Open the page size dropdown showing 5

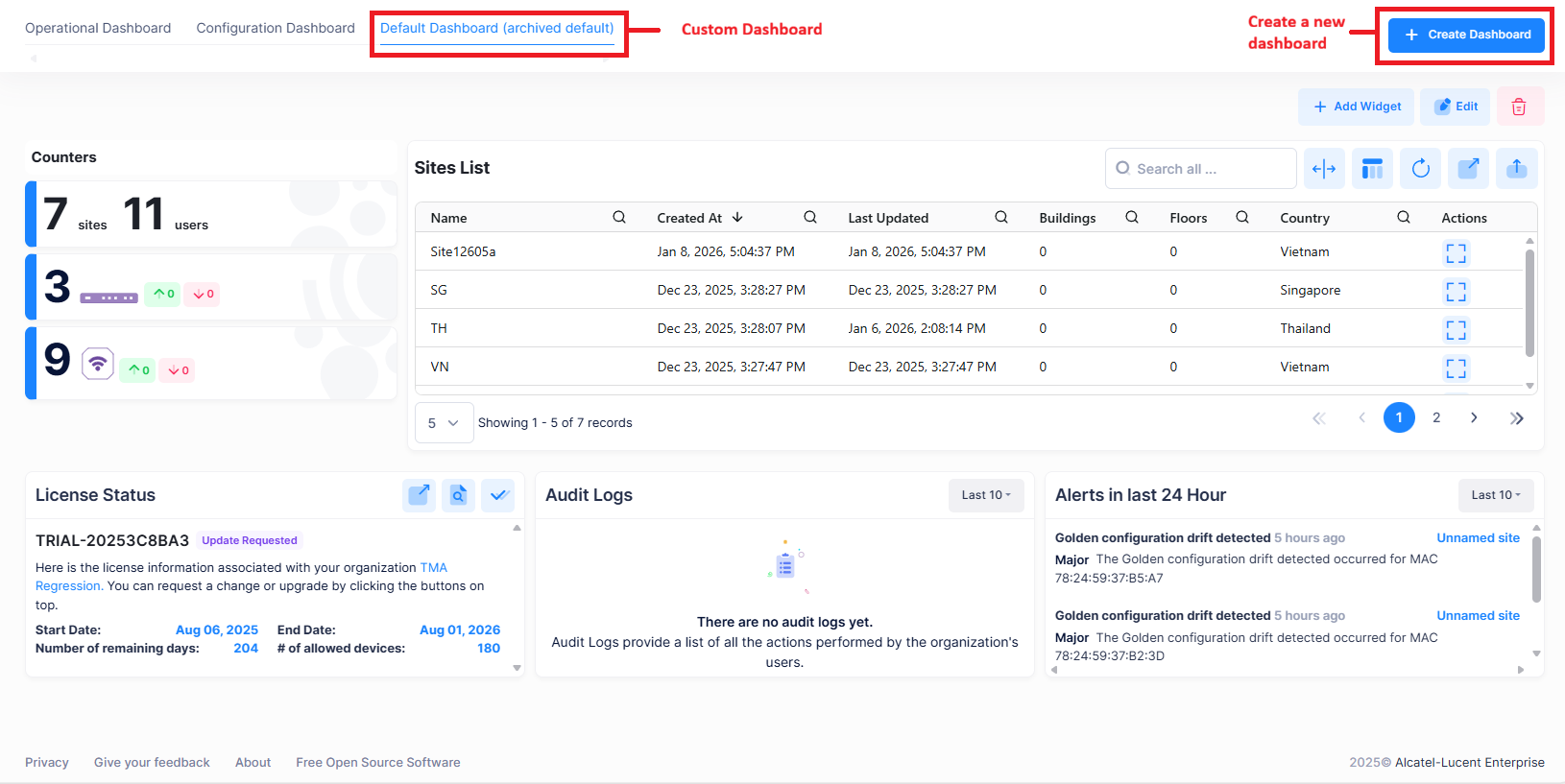point(444,423)
